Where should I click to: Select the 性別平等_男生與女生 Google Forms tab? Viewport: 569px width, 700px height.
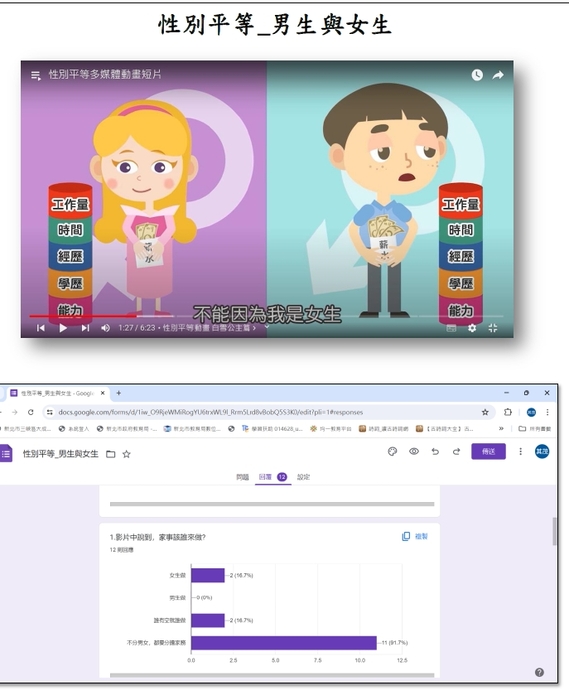57,393
